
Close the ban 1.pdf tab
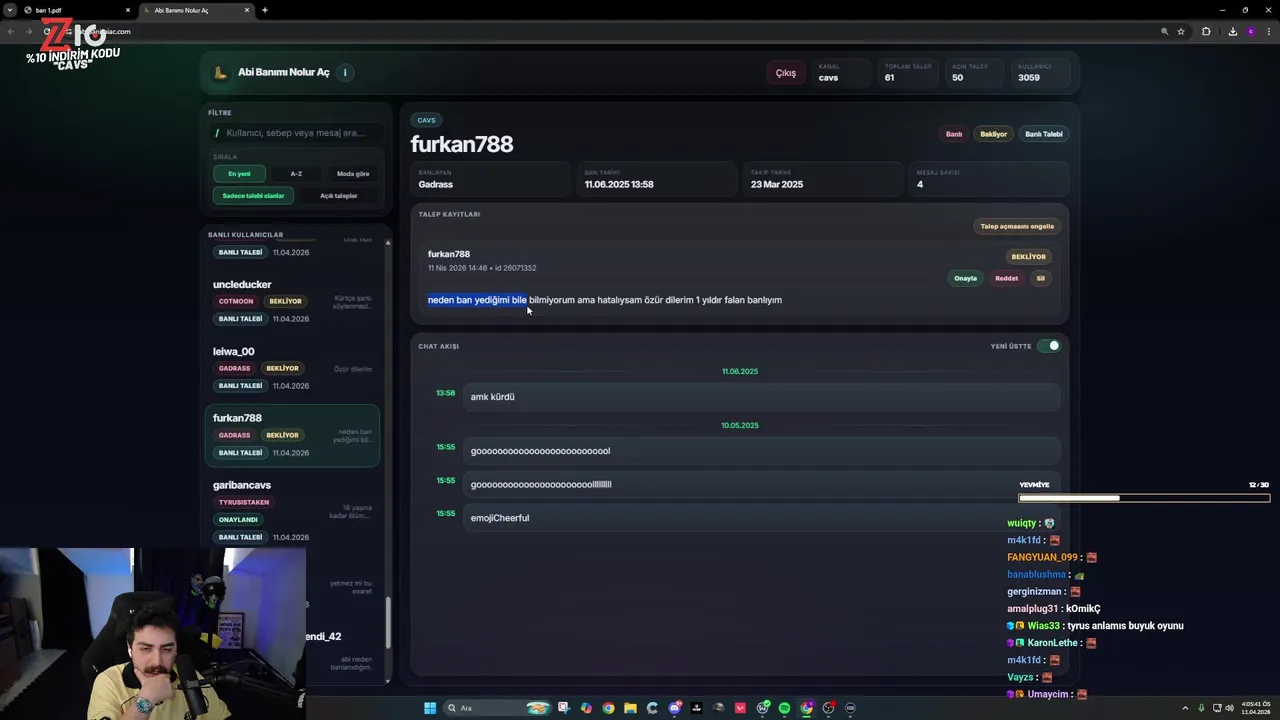(x=128, y=10)
